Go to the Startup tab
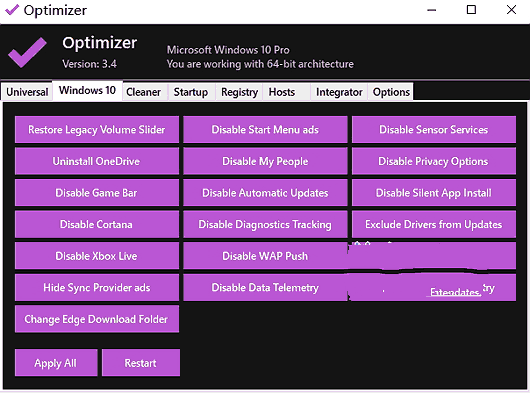 click(191, 92)
